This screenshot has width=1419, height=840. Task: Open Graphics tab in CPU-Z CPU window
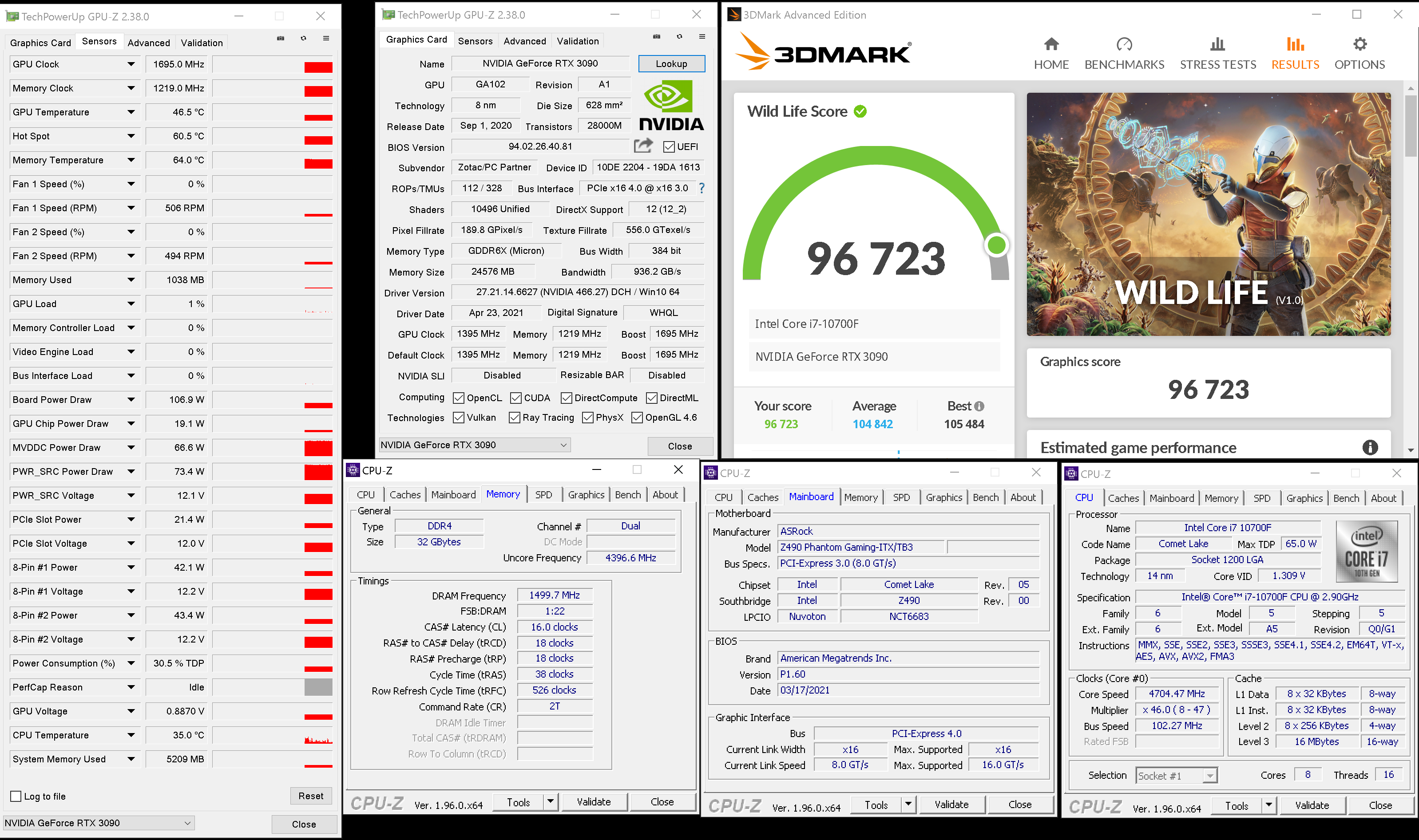point(1304,498)
